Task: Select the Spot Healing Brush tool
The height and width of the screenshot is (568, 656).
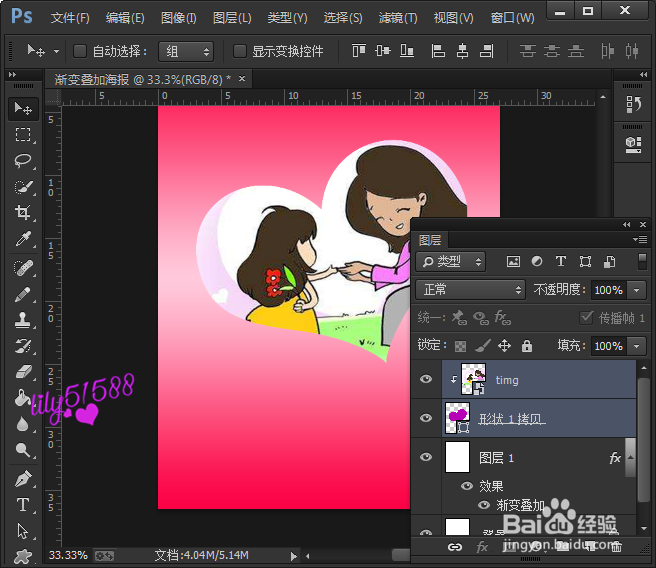Action: point(23,268)
